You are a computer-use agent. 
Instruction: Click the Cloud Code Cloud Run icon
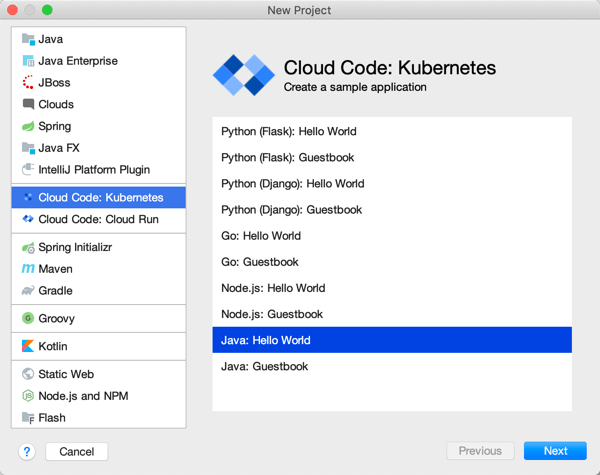coord(28,219)
